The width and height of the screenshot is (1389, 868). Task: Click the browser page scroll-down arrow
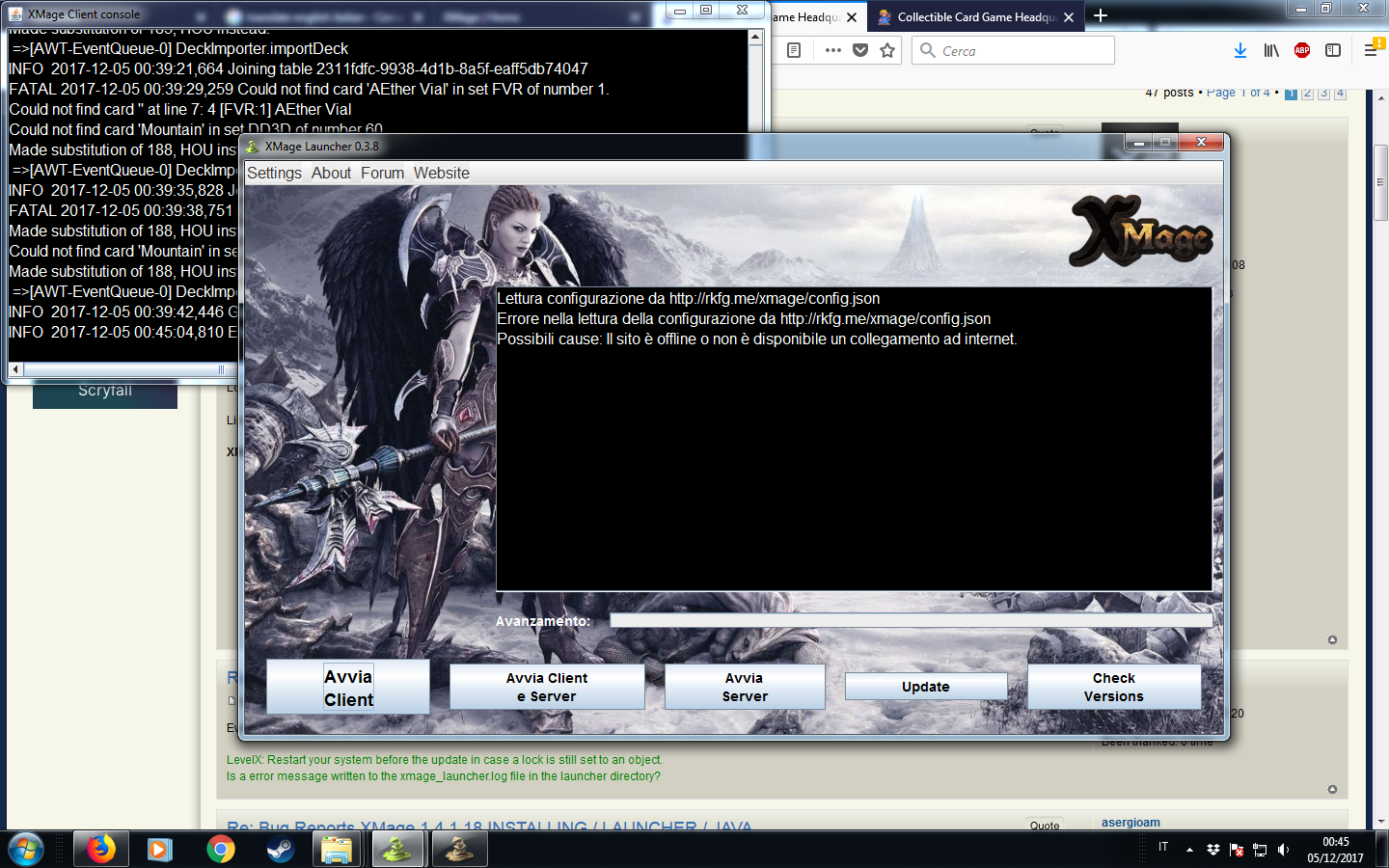coord(1380,822)
